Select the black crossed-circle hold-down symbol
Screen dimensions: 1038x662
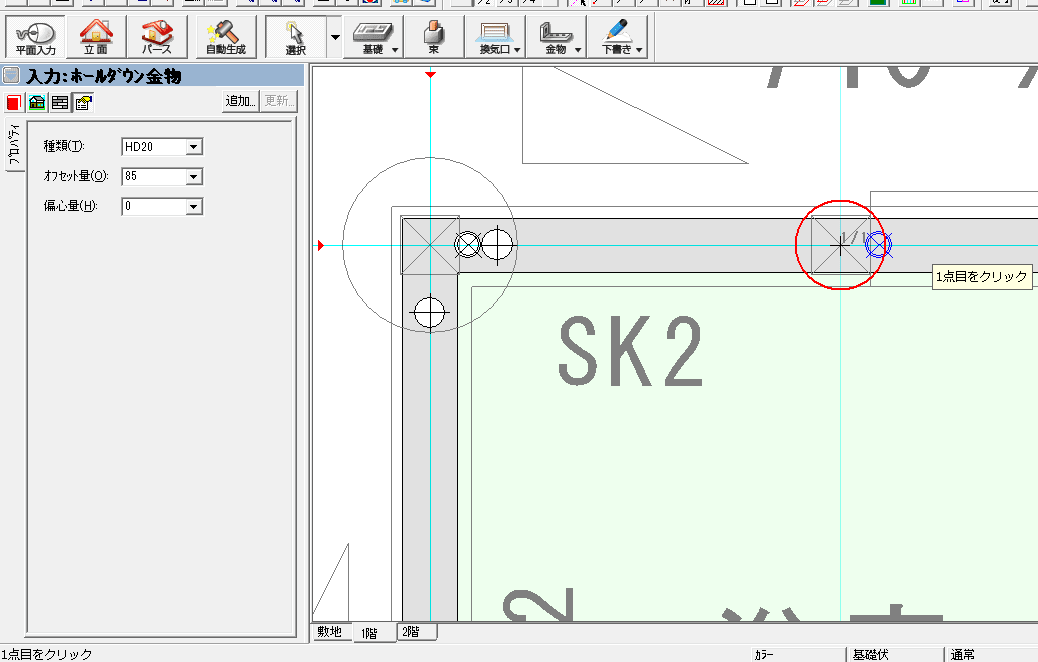(x=467, y=245)
